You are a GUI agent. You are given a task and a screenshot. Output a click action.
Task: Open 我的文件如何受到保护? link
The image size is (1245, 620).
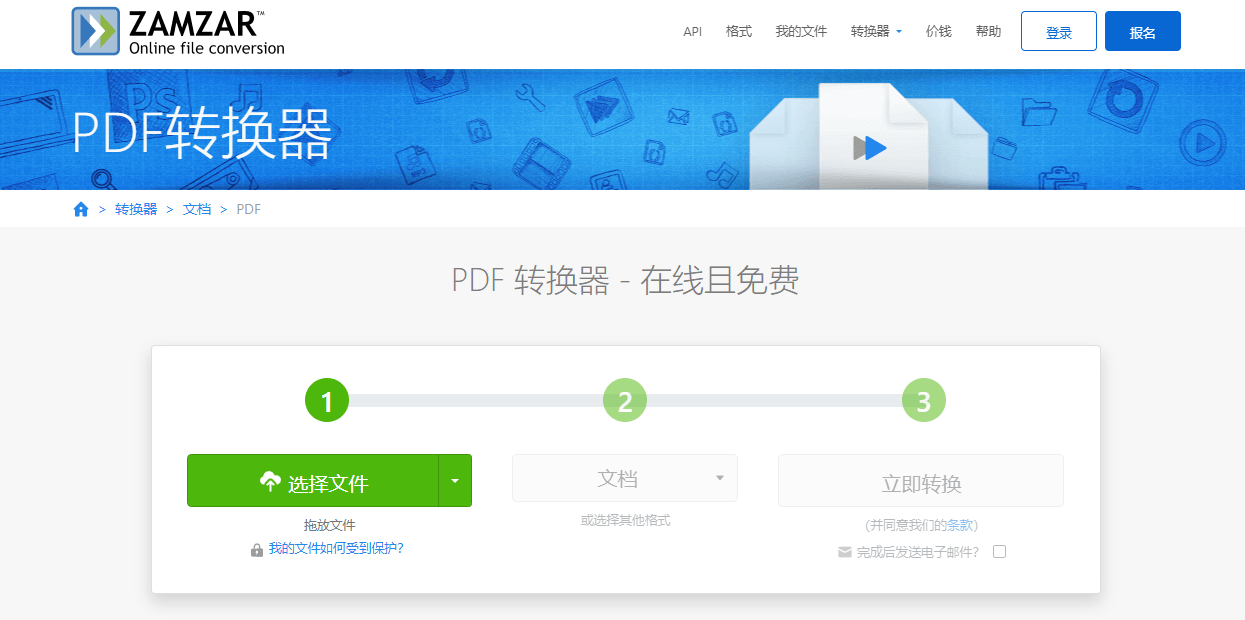click(x=336, y=549)
